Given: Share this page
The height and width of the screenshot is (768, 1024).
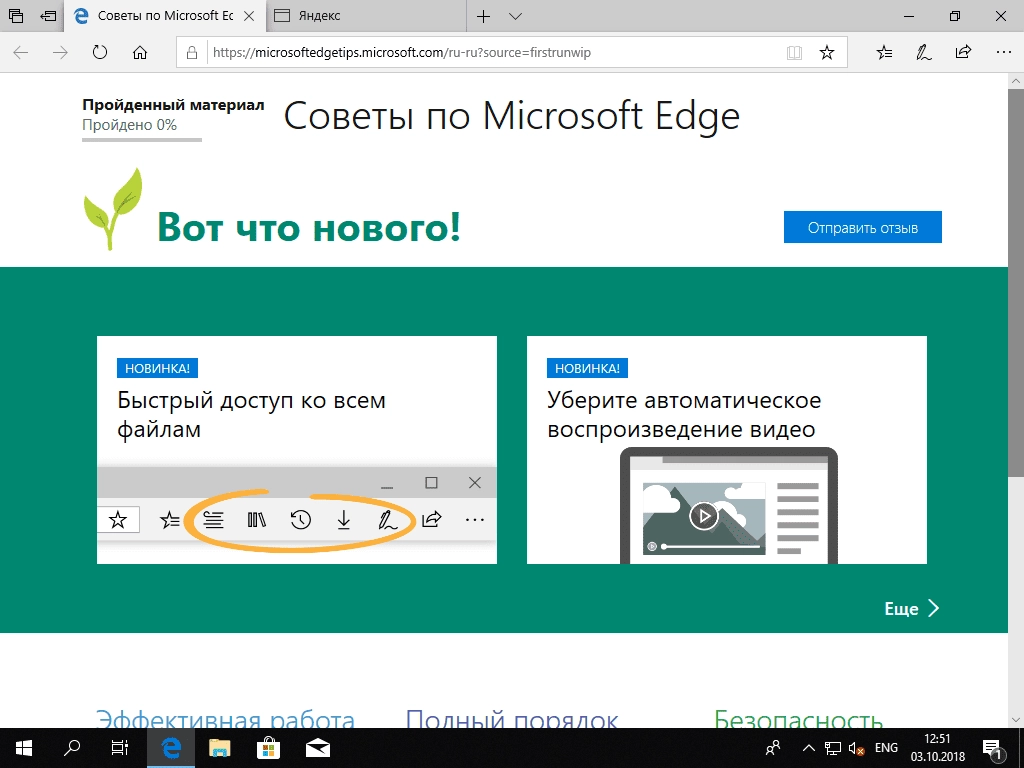Looking at the screenshot, I should click(x=963, y=52).
